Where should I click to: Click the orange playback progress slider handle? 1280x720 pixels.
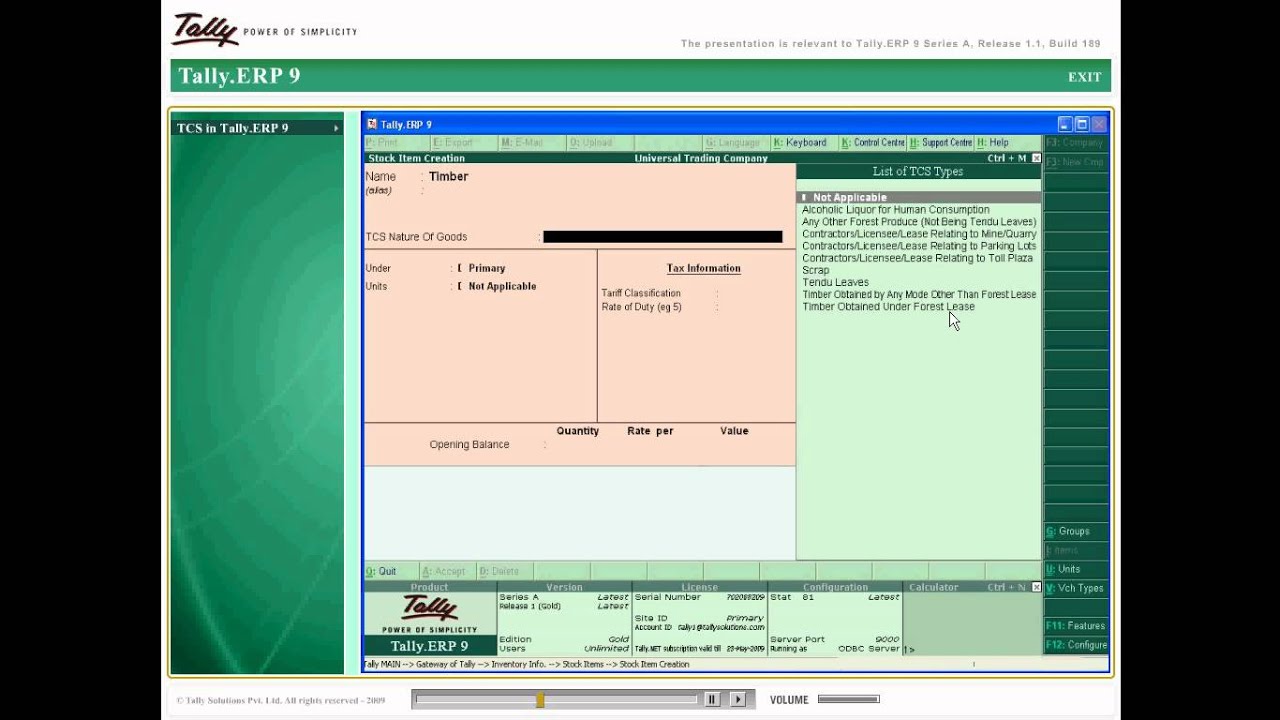540,700
